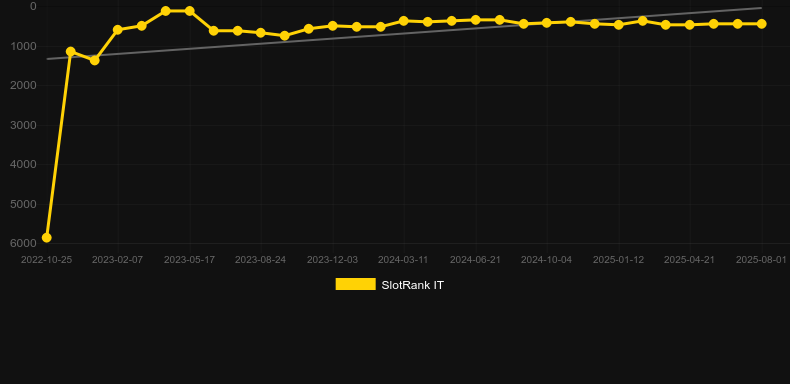Click the gray trend line's left end
Viewport: 790px width, 384px height.
click(47, 59)
